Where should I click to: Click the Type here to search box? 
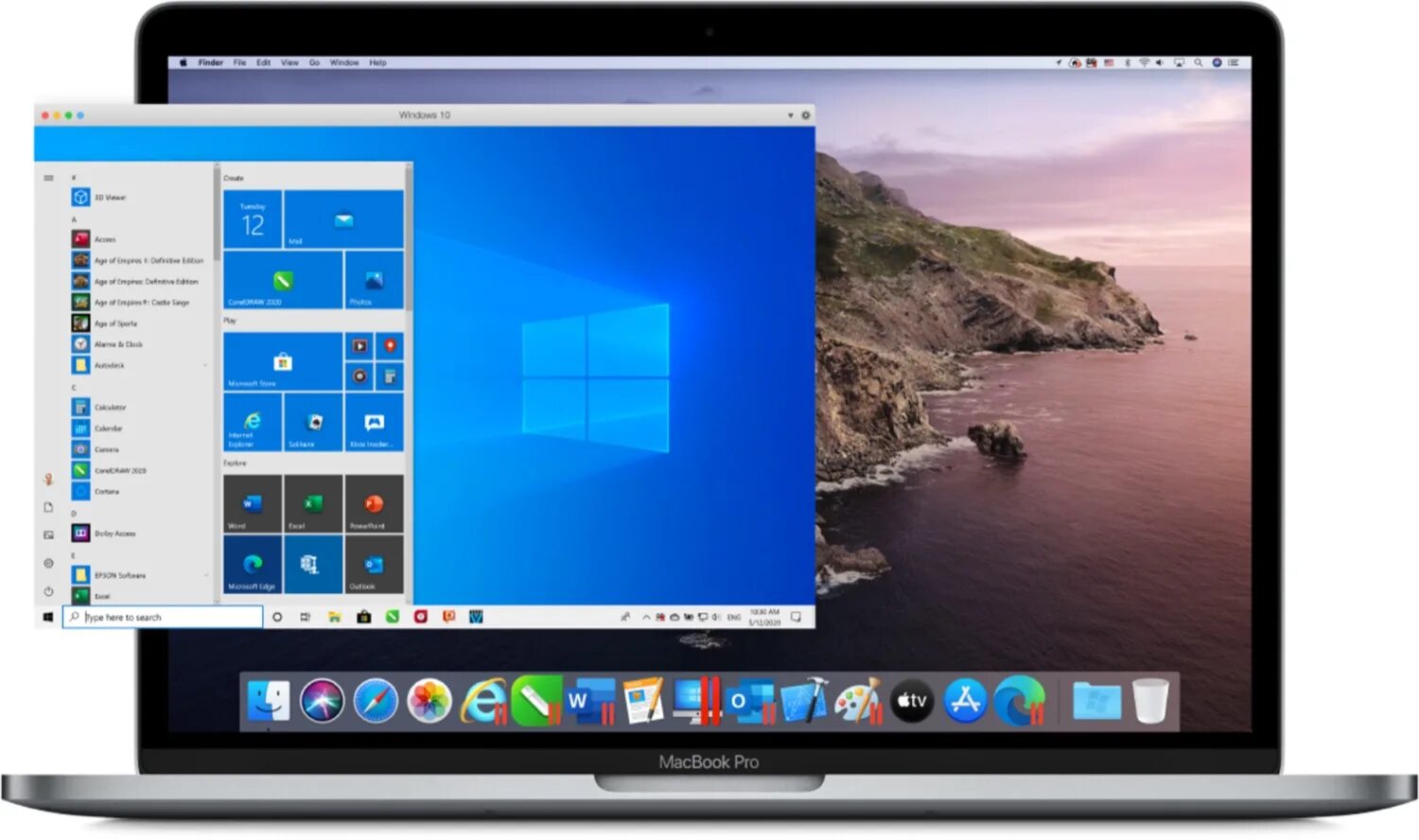point(163,617)
